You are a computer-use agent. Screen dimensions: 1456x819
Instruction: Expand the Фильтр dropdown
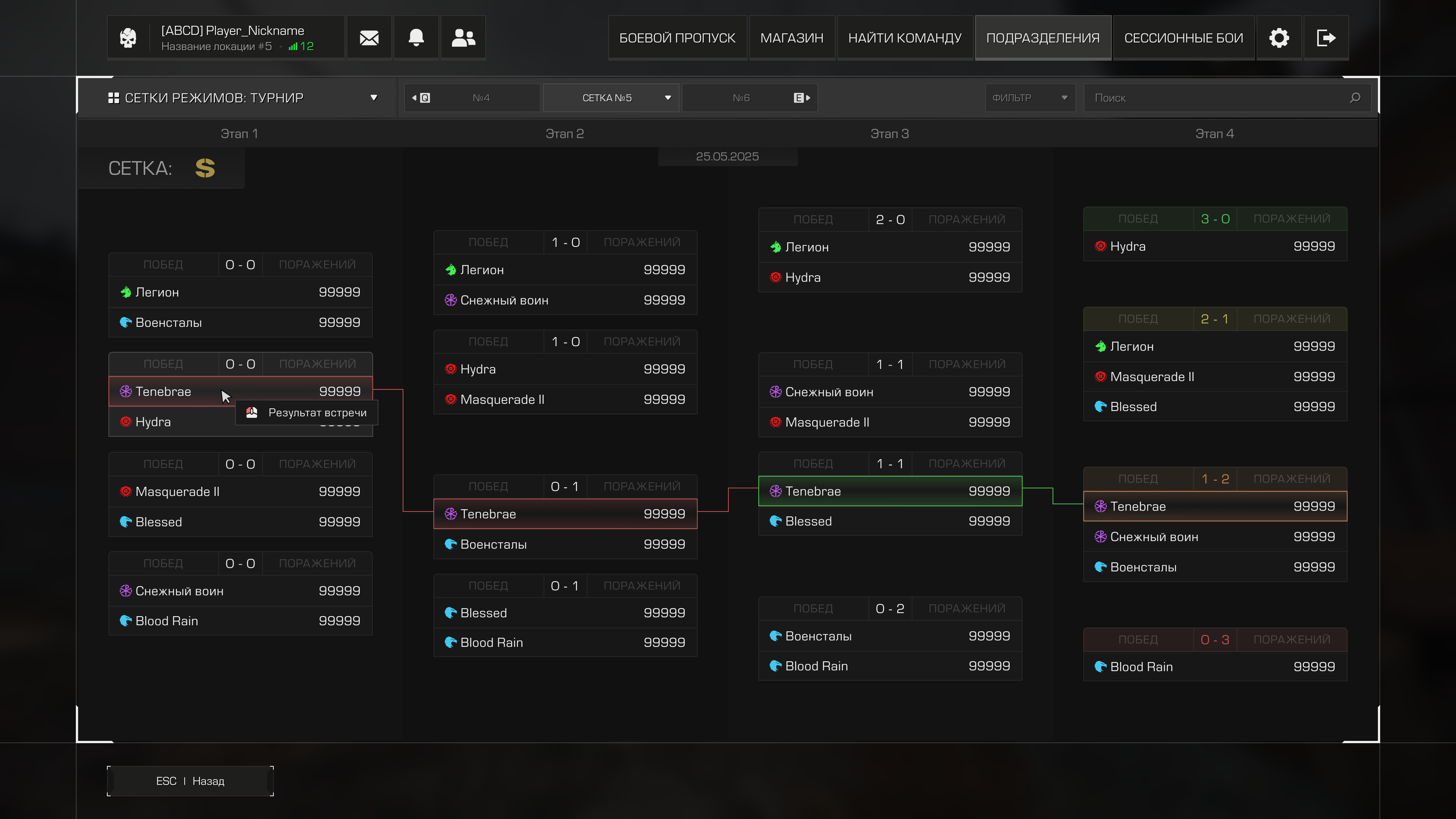click(1029, 98)
